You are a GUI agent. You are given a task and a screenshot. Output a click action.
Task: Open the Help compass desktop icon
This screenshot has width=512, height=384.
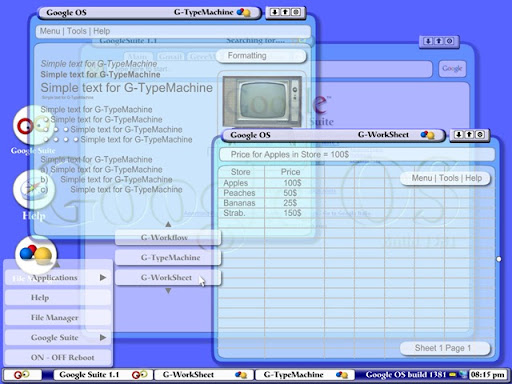click(x=33, y=189)
